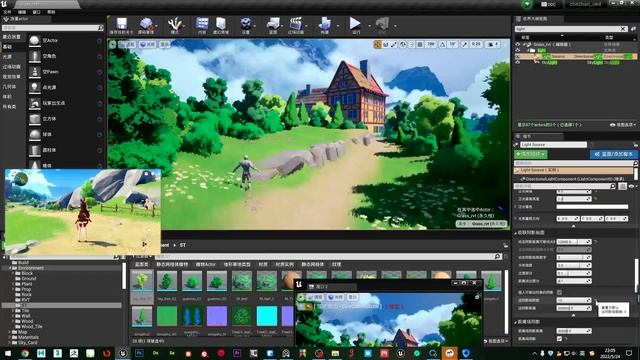Open the viewport options arrow menu
This screenshot has width=640, height=360.
(113, 44)
